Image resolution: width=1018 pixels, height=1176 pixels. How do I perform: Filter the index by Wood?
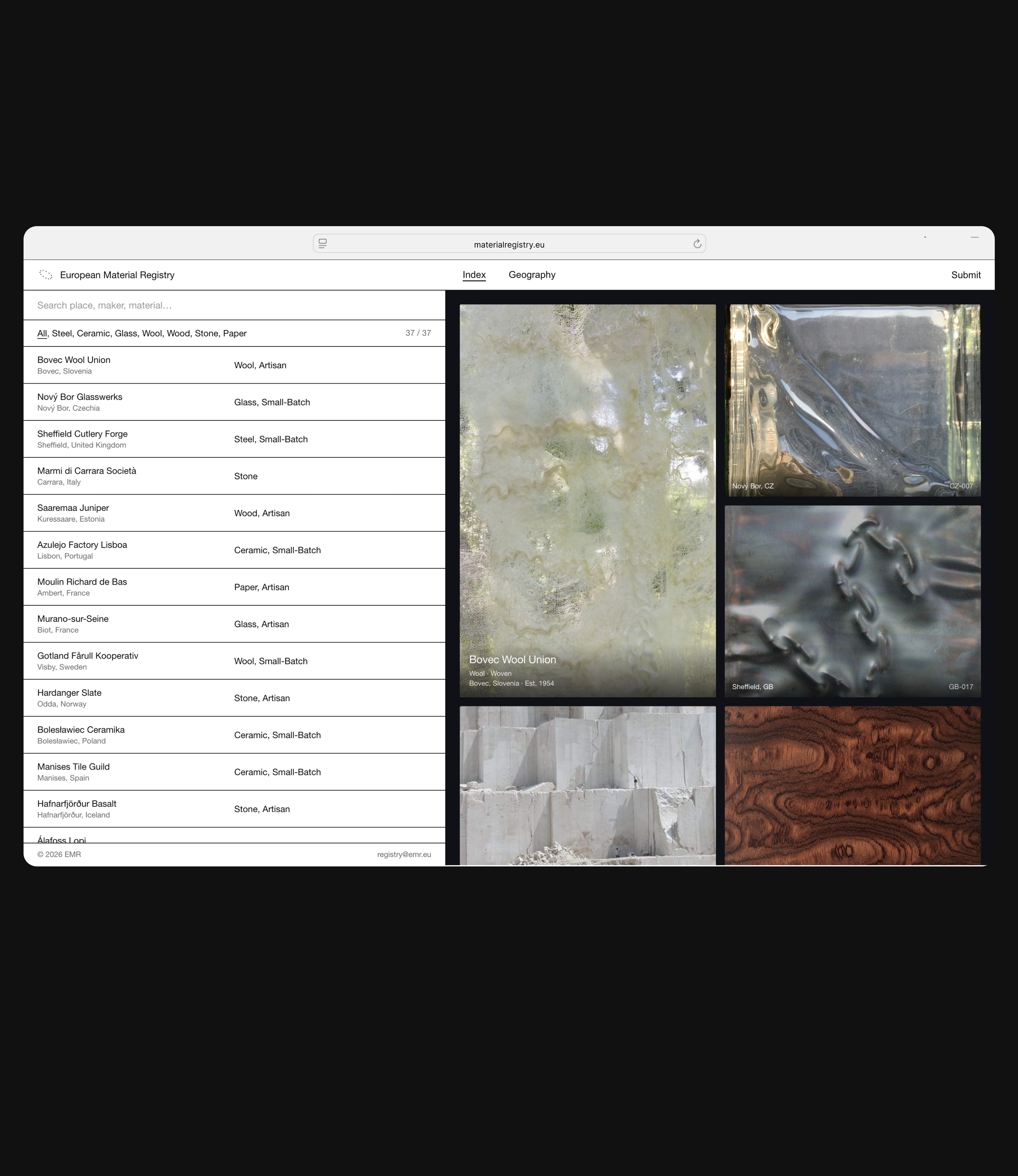[x=178, y=333]
